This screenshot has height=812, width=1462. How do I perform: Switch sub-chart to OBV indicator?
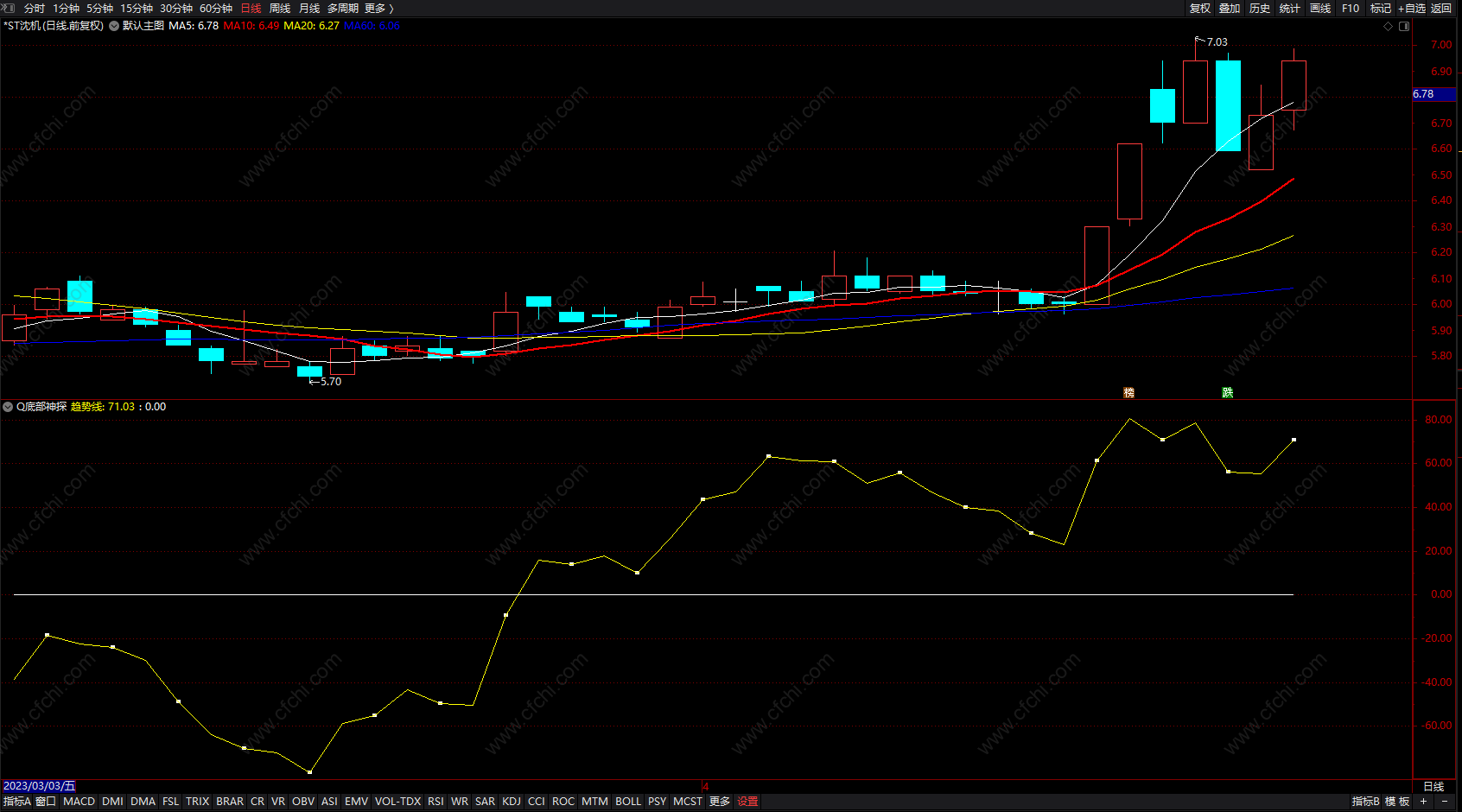click(x=303, y=802)
